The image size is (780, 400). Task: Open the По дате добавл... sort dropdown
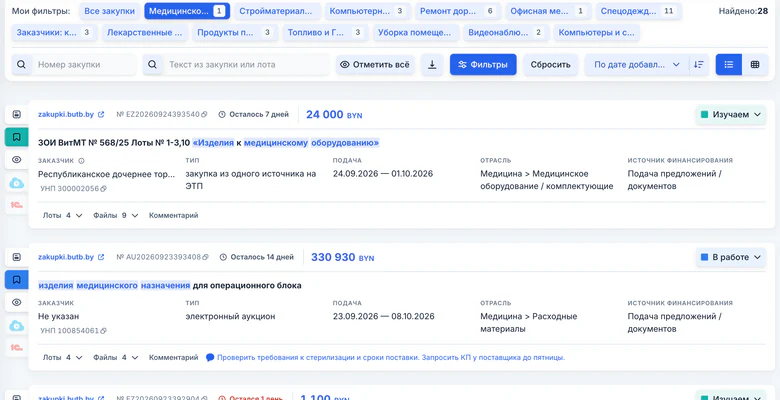point(637,65)
